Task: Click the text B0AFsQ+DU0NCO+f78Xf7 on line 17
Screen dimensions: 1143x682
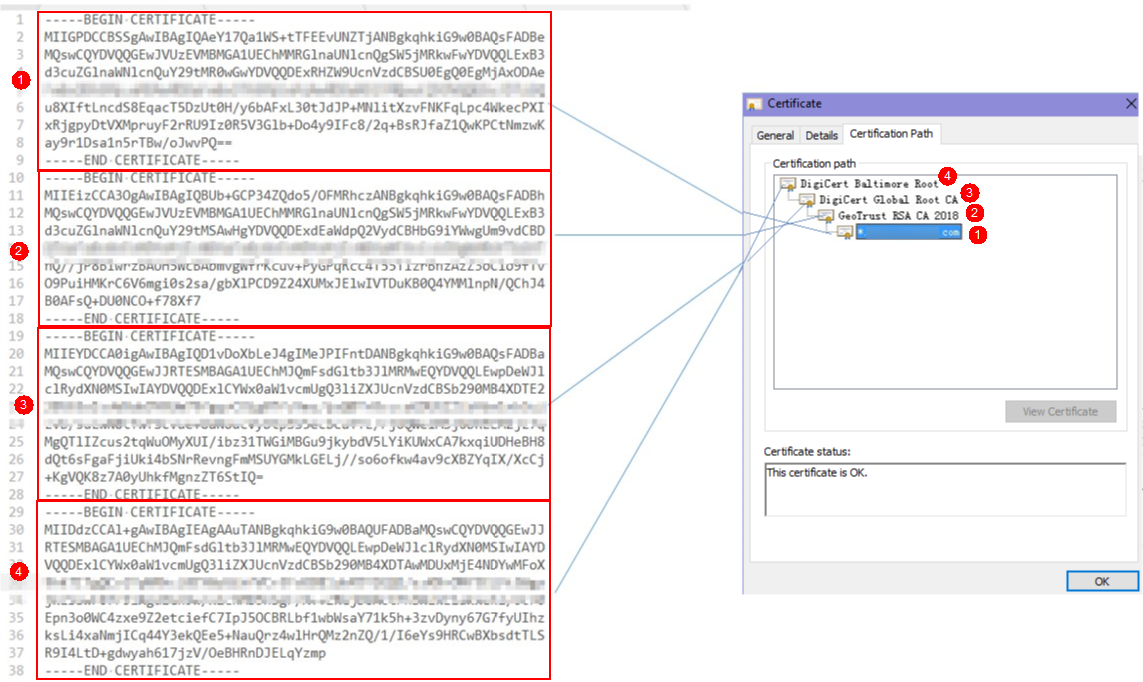Action: click(122, 301)
